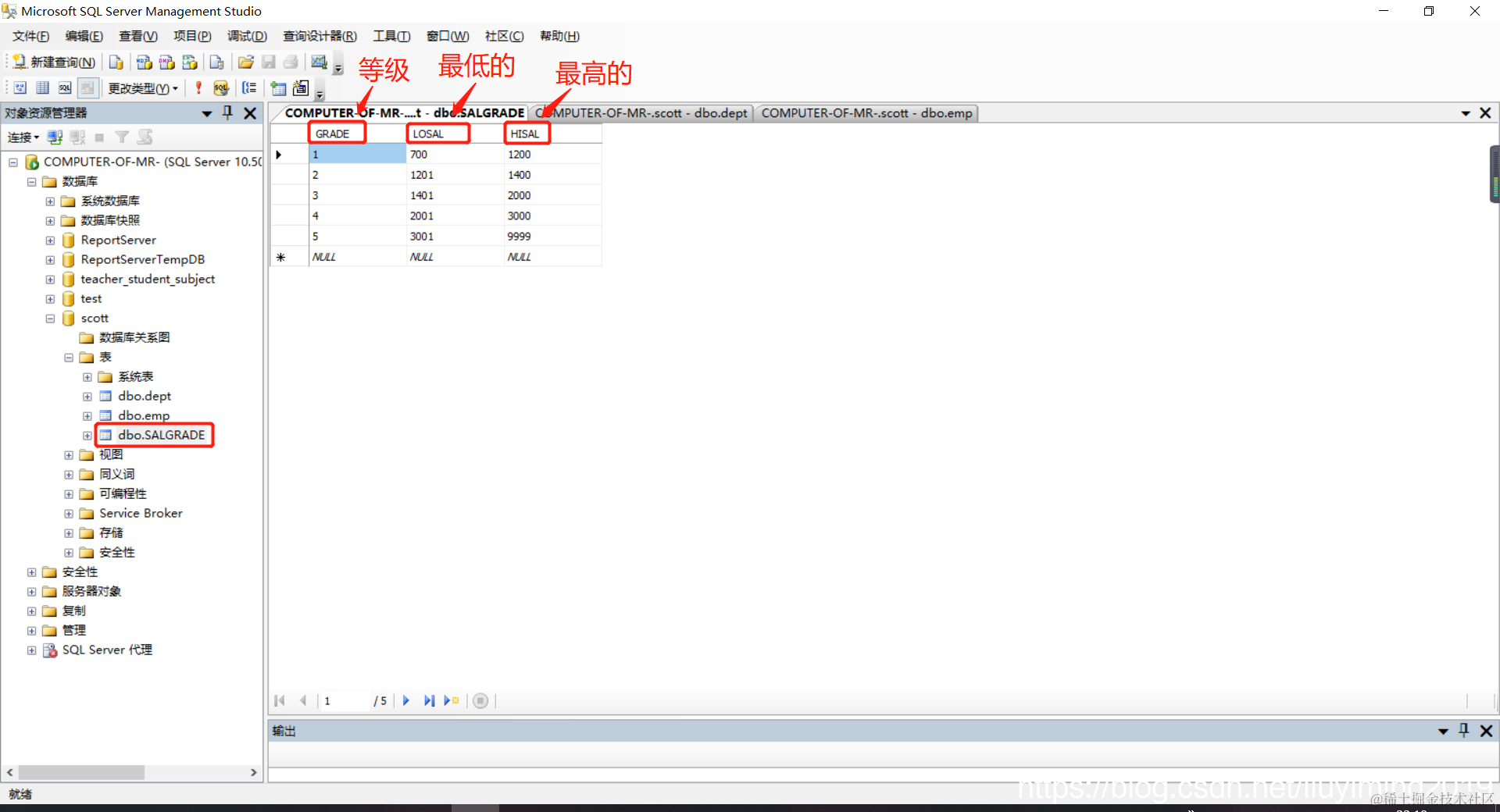Viewport: 1500px width, 812px height.
Task: Click the script icon right of the filter funnel
Action: (x=145, y=137)
